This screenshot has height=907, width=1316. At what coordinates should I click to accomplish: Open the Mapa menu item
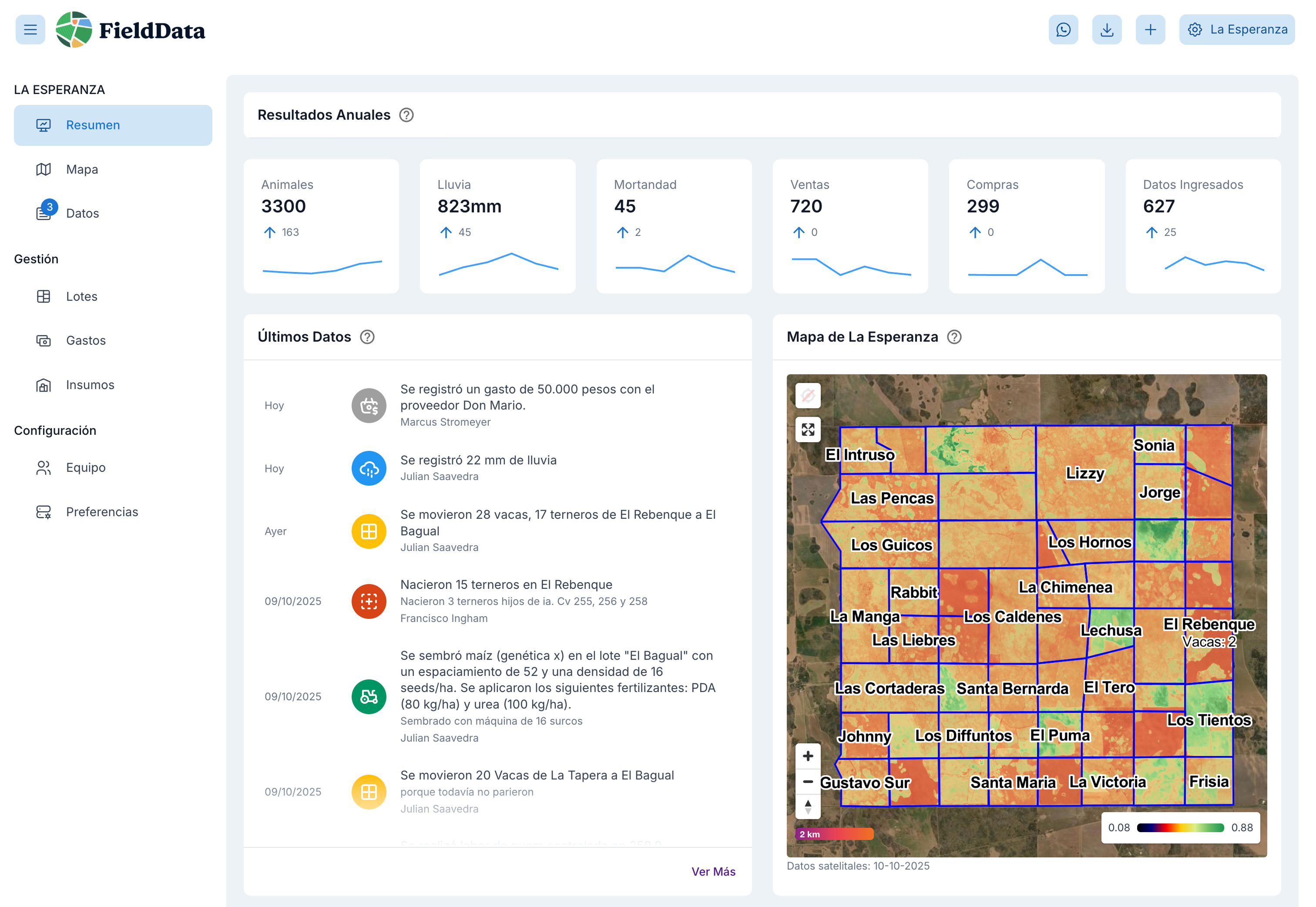click(x=82, y=169)
